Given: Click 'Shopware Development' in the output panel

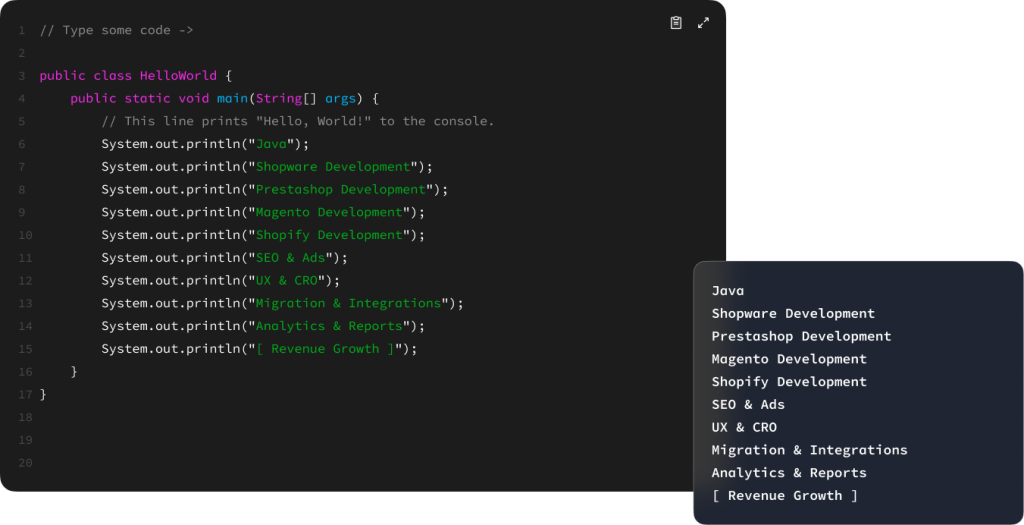Looking at the screenshot, I should pos(793,314).
